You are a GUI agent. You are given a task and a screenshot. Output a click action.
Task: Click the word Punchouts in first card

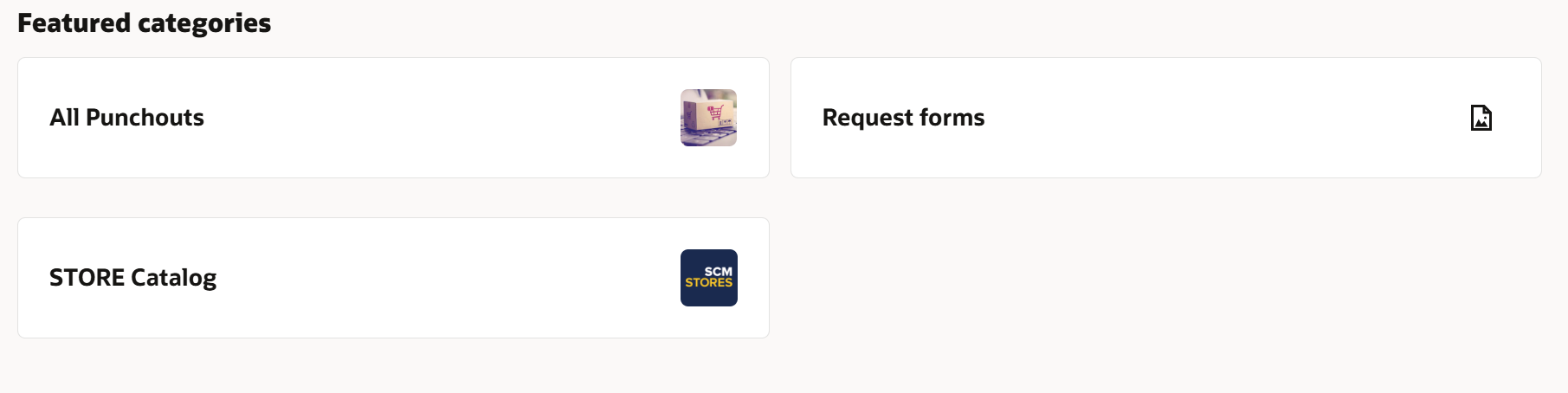[x=145, y=118]
